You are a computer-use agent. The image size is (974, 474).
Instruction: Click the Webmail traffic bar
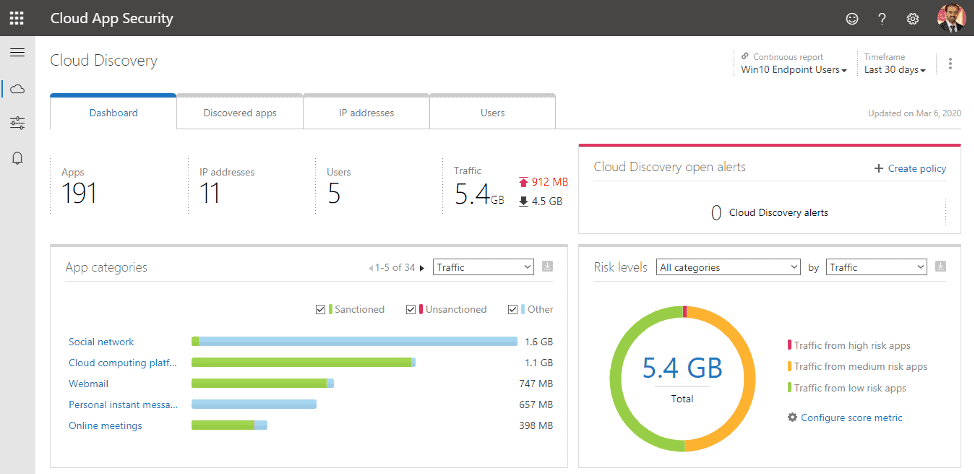pyautogui.click(x=263, y=383)
